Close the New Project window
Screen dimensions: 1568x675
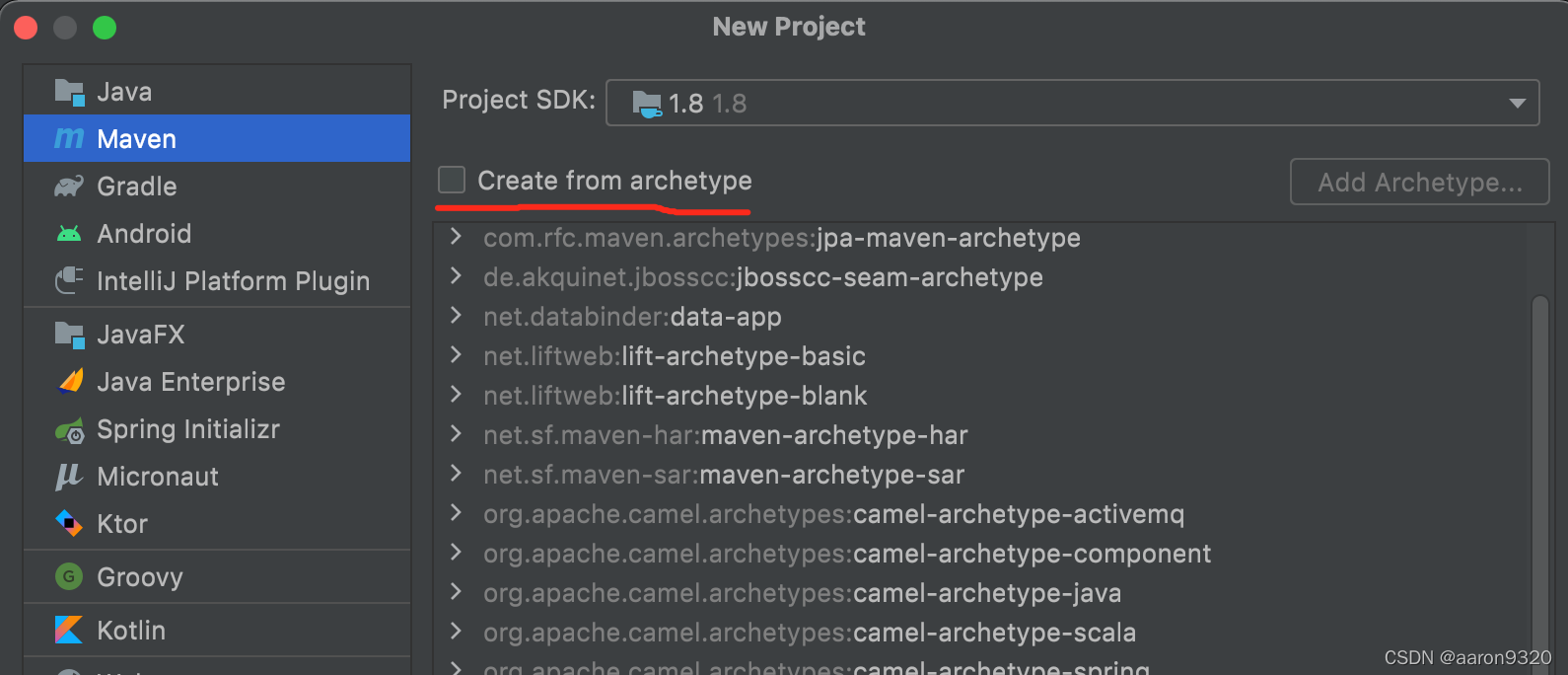(26, 28)
